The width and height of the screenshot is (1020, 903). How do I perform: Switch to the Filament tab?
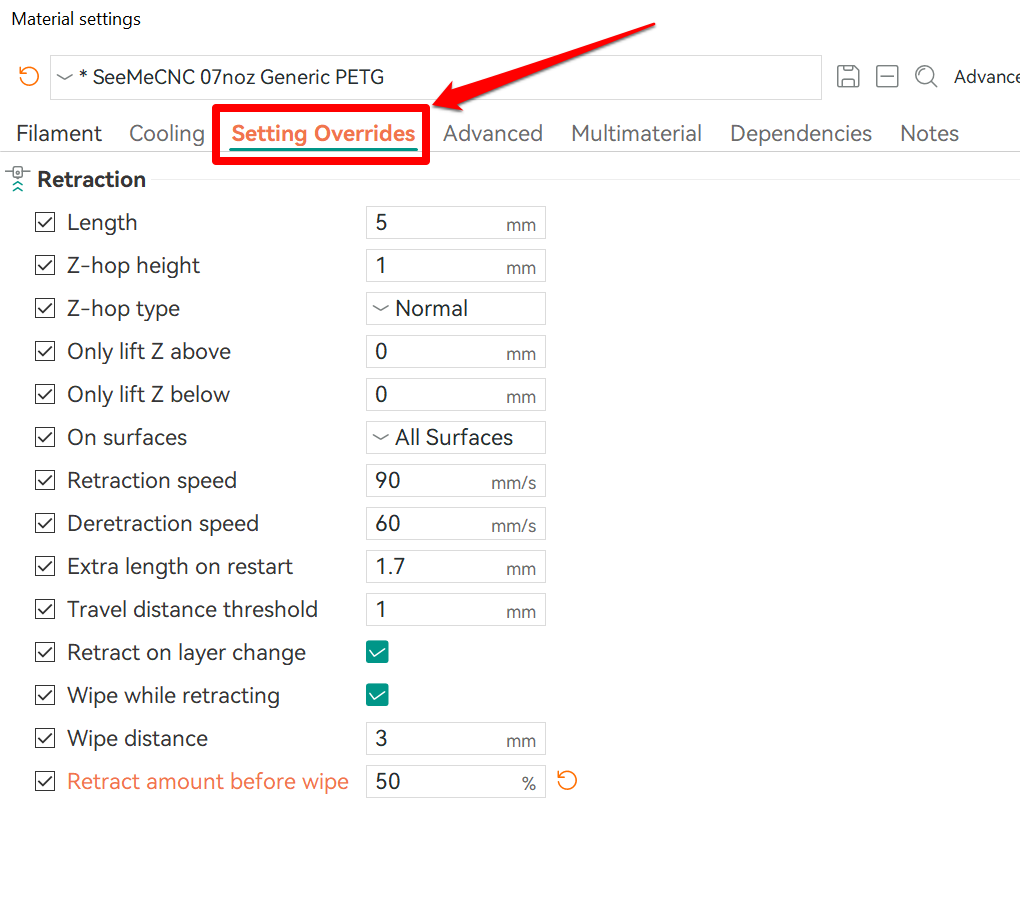point(59,134)
